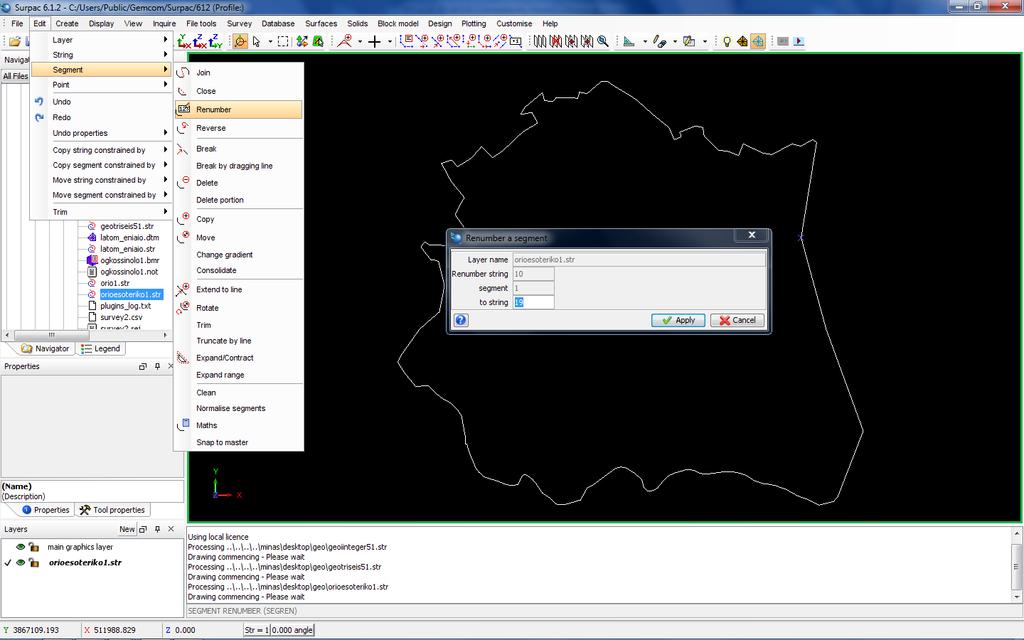Select the arrow pointer tool in toolbar
The image size is (1024, 640).
point(257,42)
